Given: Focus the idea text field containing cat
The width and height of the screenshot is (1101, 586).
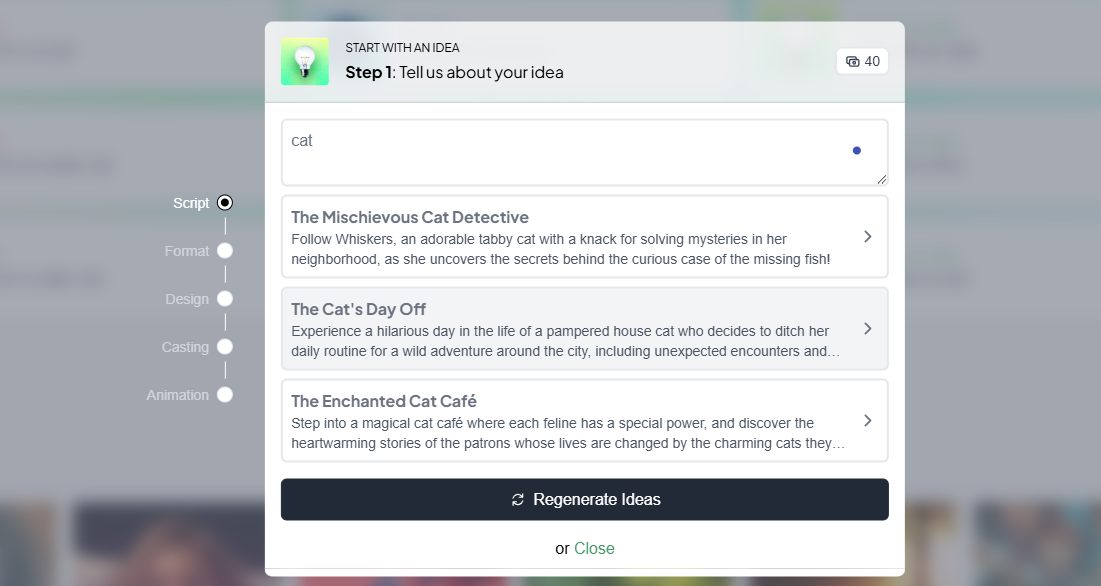Looking at the screenshot, I should (x=585, y=152).
